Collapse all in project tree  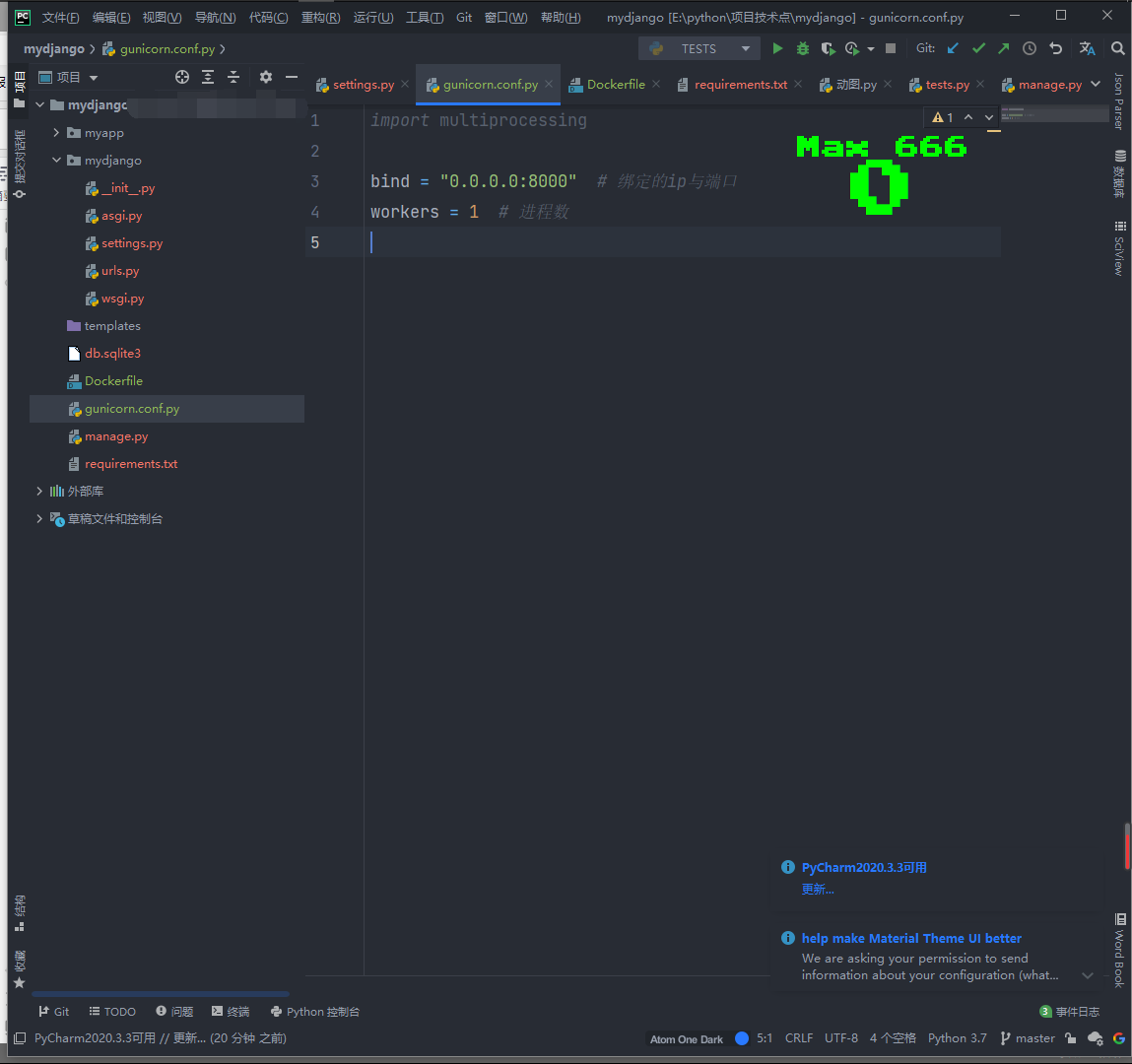233,77
